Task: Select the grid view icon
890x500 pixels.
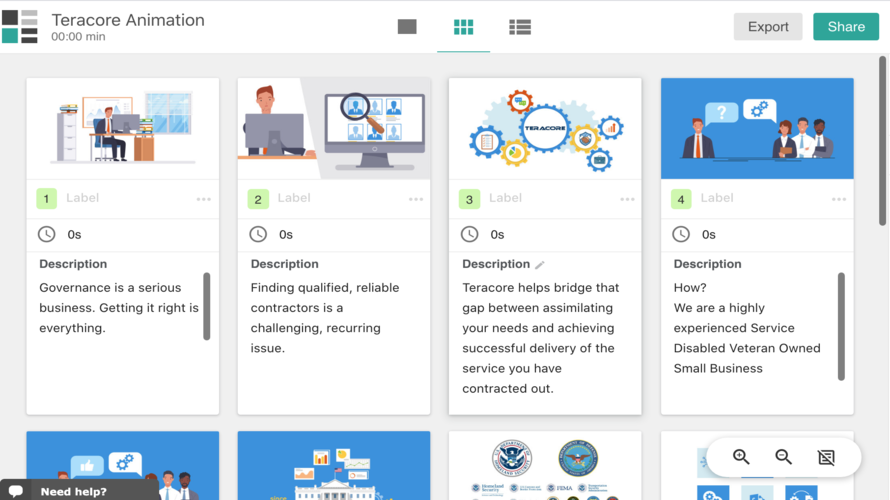Action: tap(463, 27)
